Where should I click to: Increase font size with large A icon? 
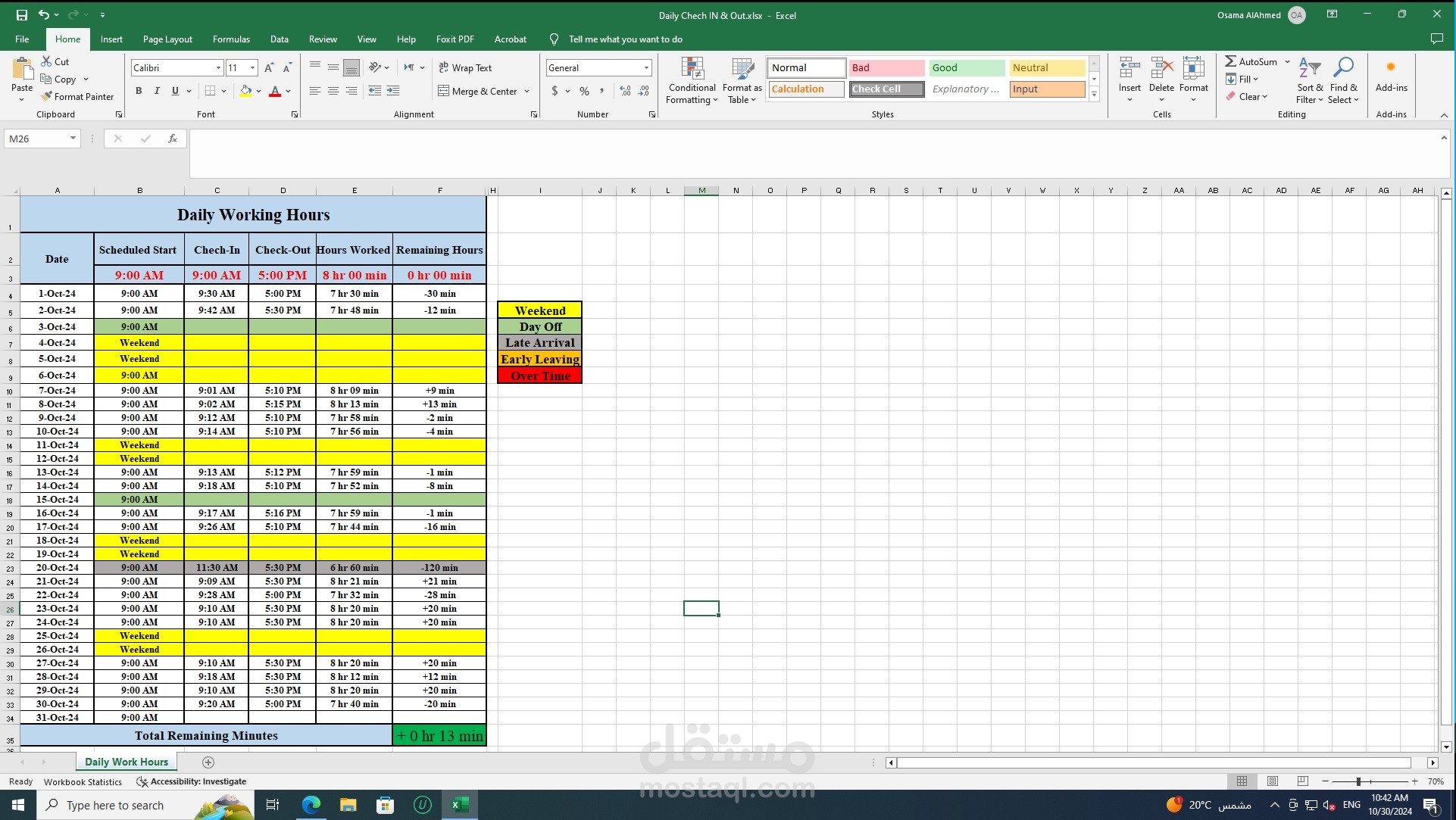(x=269, y=67)
